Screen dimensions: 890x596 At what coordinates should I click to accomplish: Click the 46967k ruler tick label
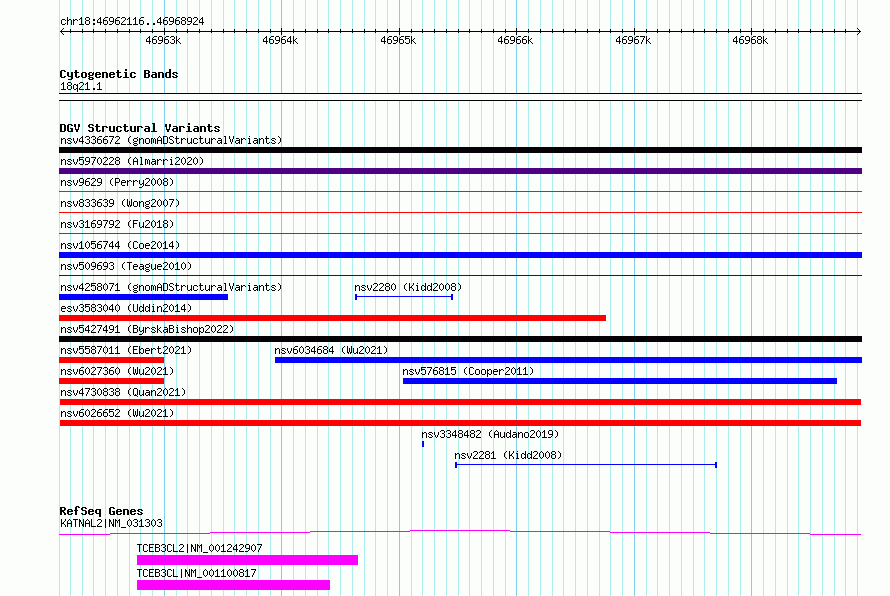pyautogui.click(x=633, y=40)
